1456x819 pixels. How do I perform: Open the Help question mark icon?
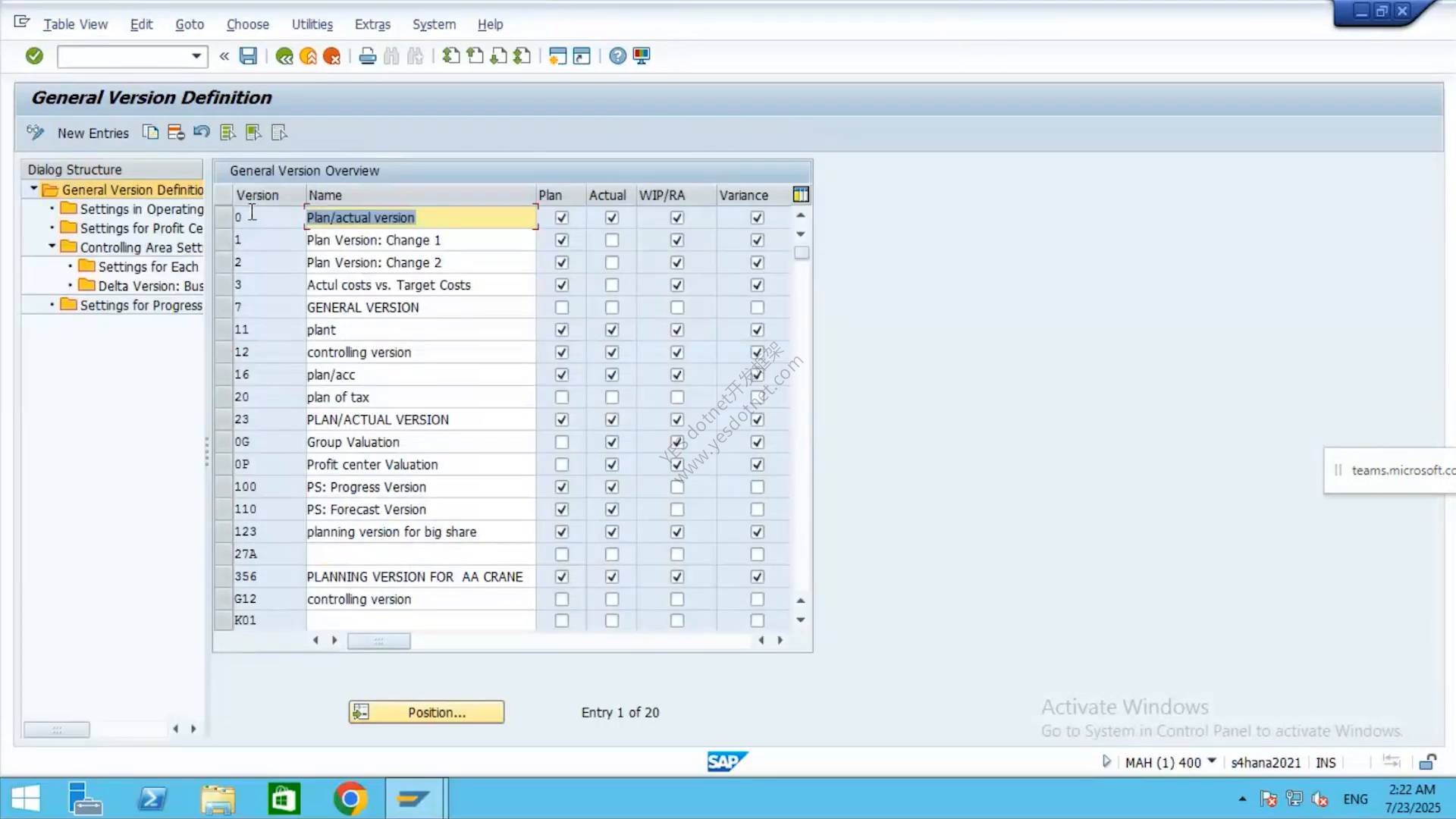pos(618,56)
